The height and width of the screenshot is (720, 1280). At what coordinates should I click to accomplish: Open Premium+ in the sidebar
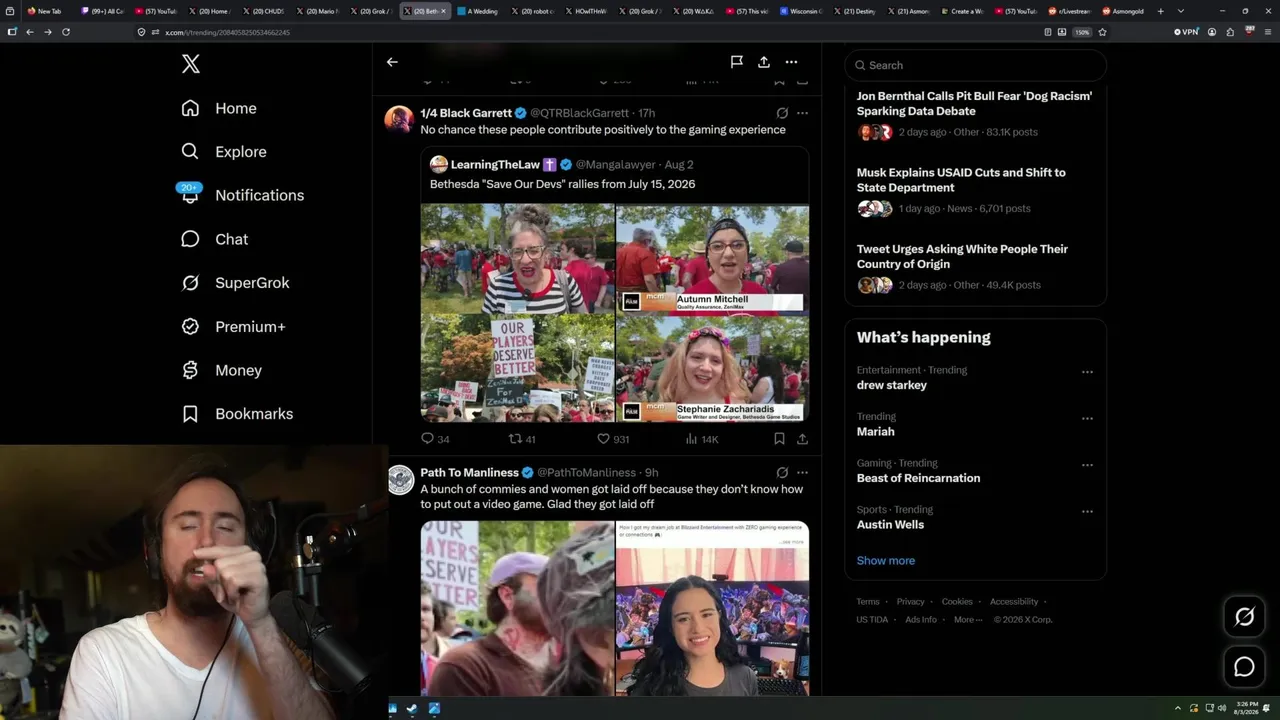(233, 327)
